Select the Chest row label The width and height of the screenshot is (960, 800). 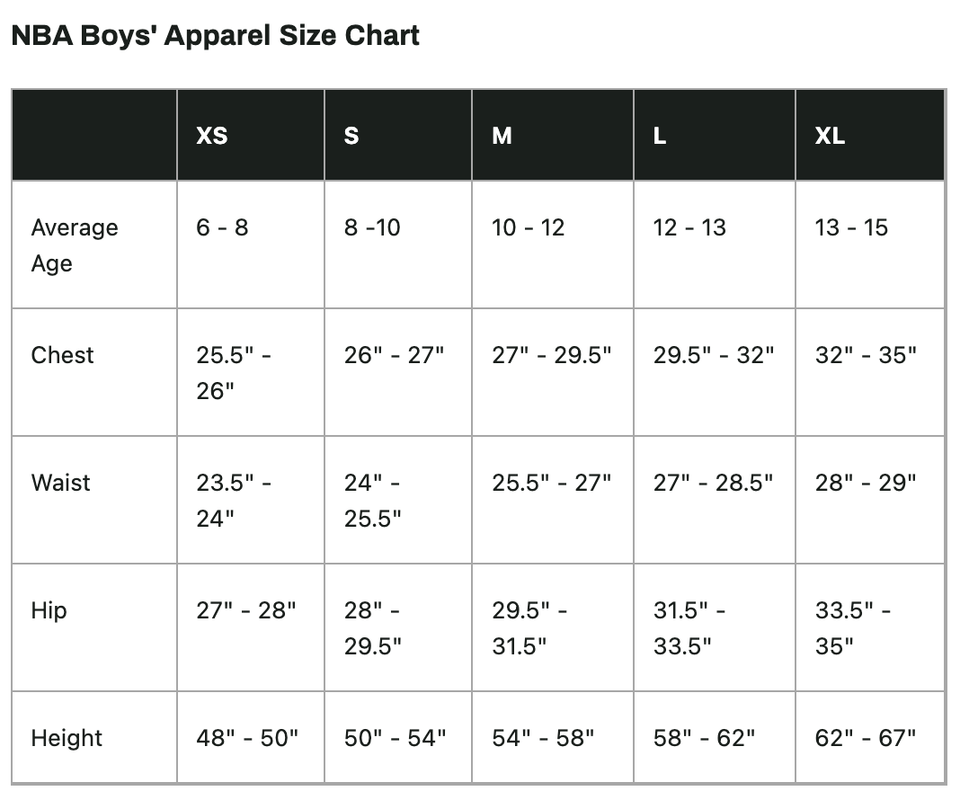(62, 355)
